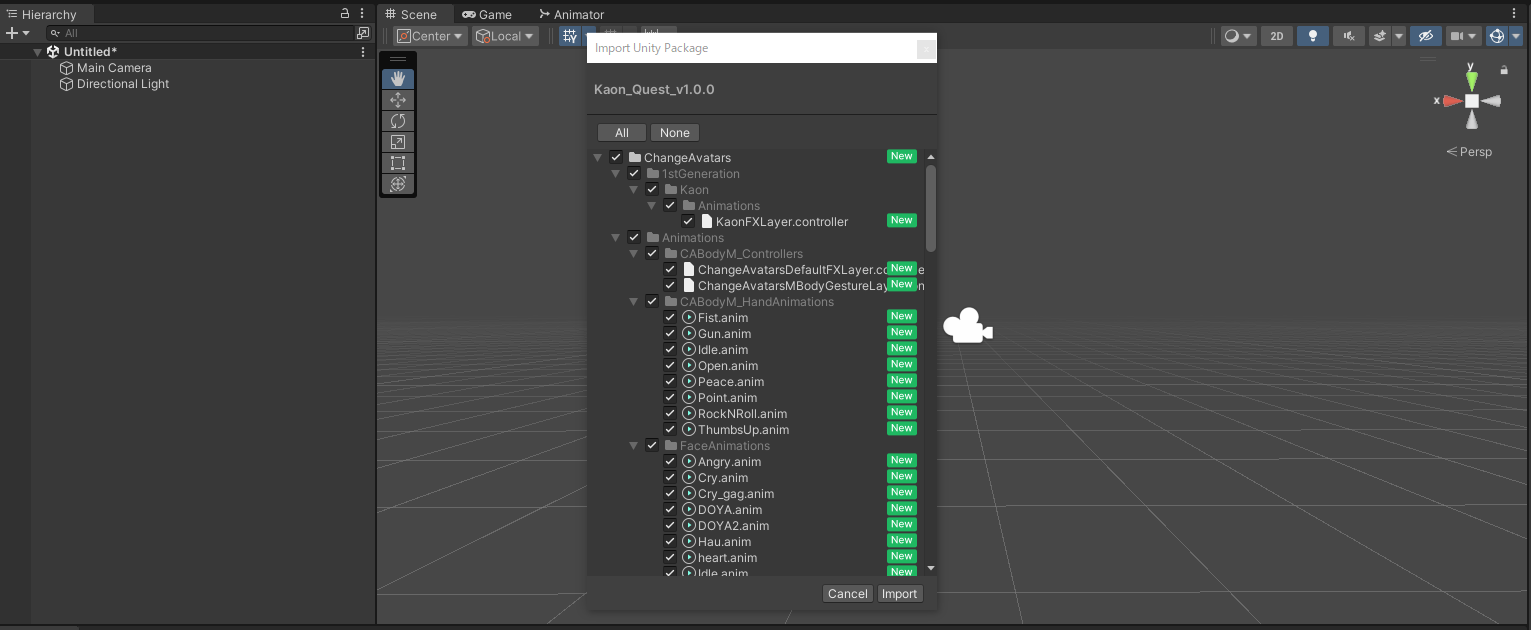Screen dimensions: 1531x630
Task: Select the Scale tool
Action: (398, 142)
